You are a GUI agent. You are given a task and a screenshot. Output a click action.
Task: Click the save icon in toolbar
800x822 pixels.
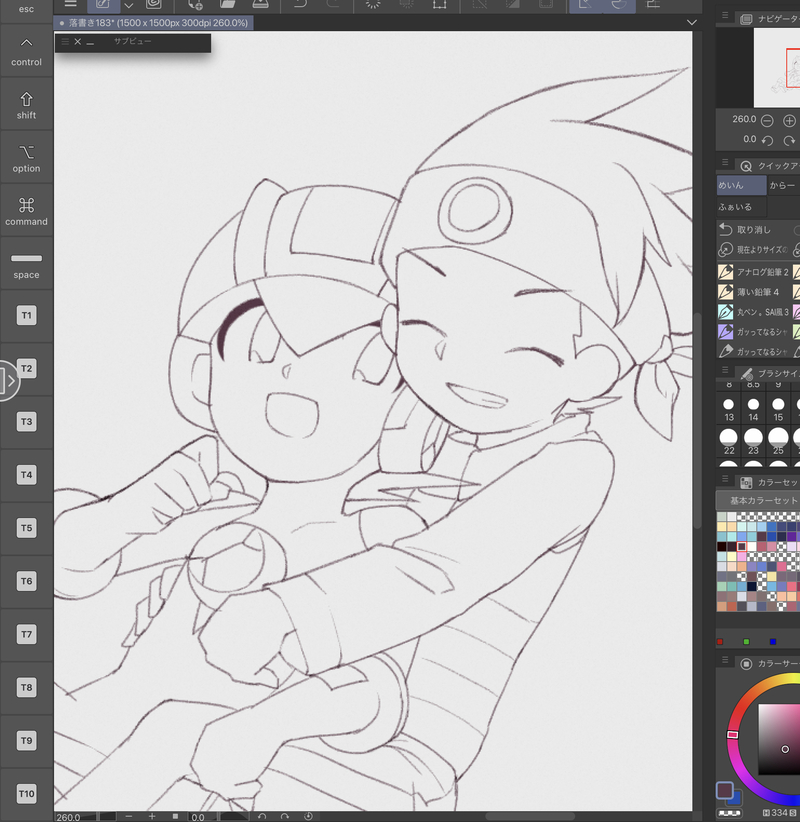[x=261, y=4]
